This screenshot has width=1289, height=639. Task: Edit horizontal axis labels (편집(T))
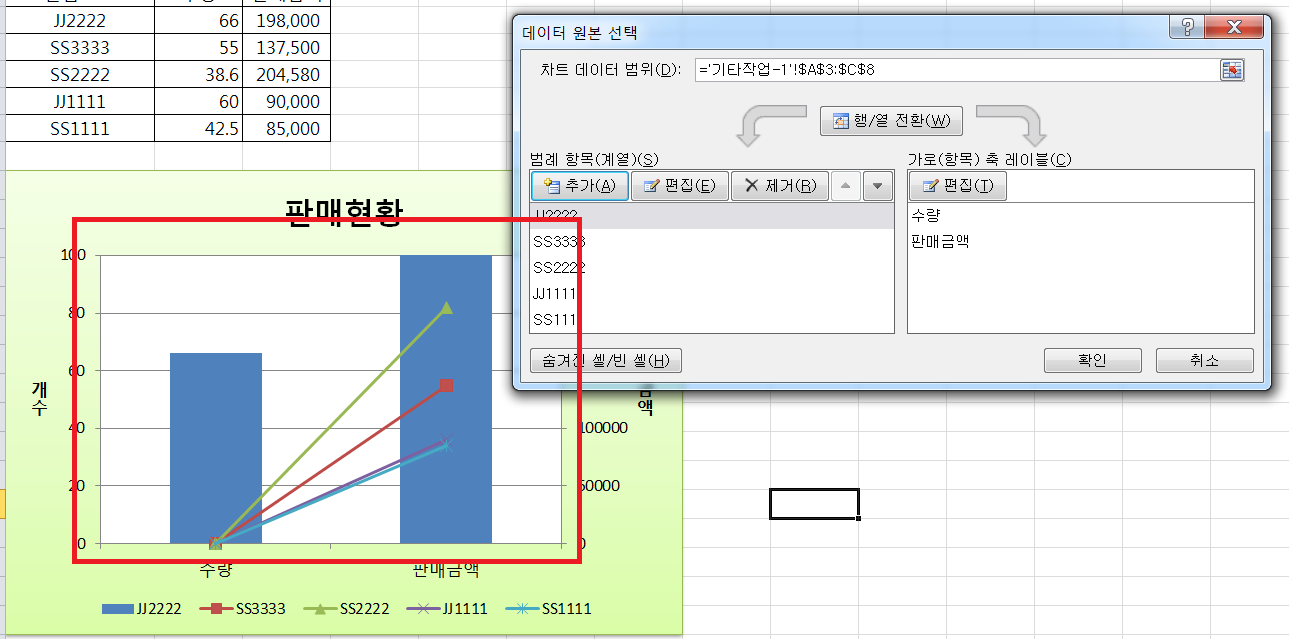click(957, 186)
